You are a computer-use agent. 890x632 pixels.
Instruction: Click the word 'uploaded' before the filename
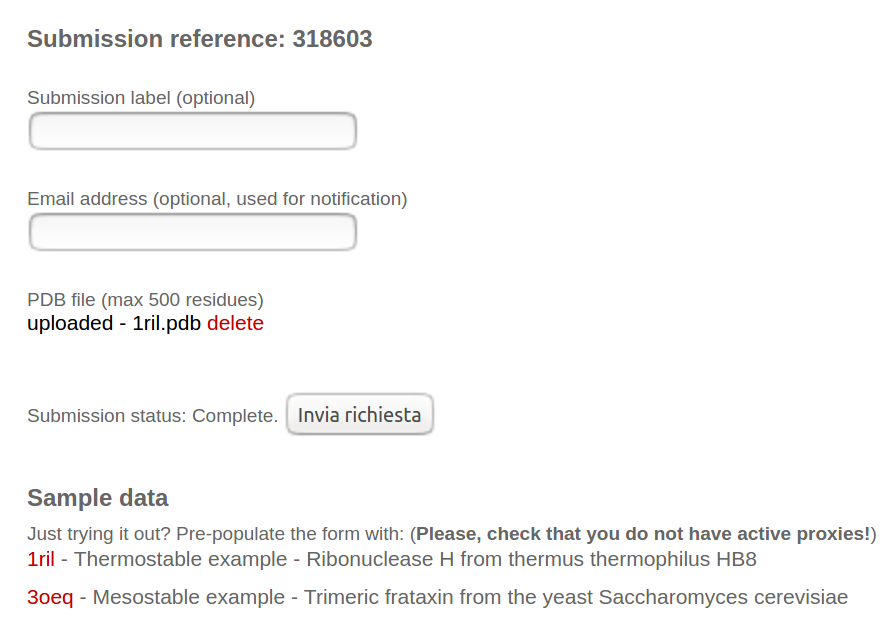pos(70,324)
